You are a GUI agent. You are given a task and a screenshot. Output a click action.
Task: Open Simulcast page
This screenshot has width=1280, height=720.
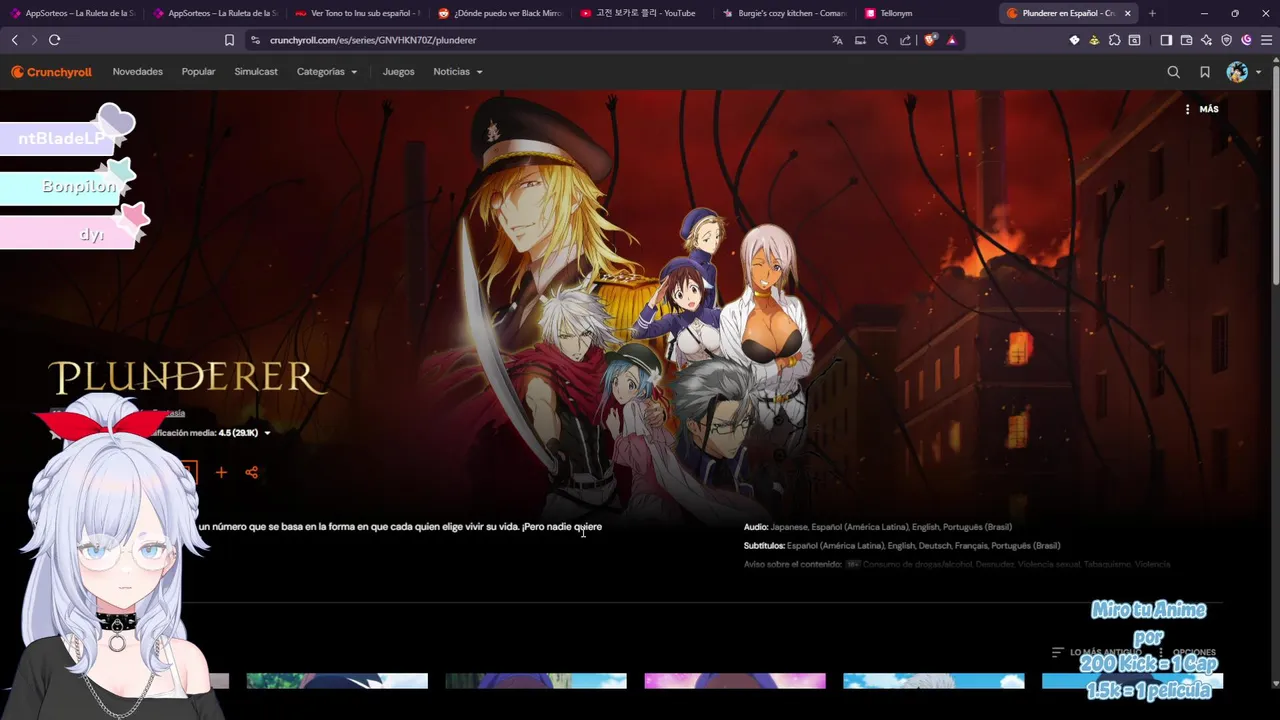[x=256, y=72]
